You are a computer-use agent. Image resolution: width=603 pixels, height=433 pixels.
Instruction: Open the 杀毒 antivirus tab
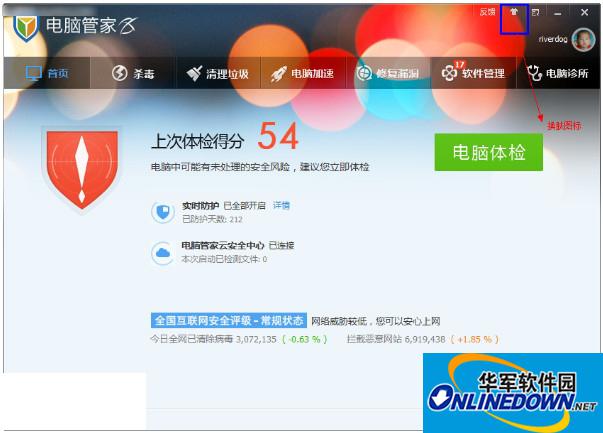[133, 73]
